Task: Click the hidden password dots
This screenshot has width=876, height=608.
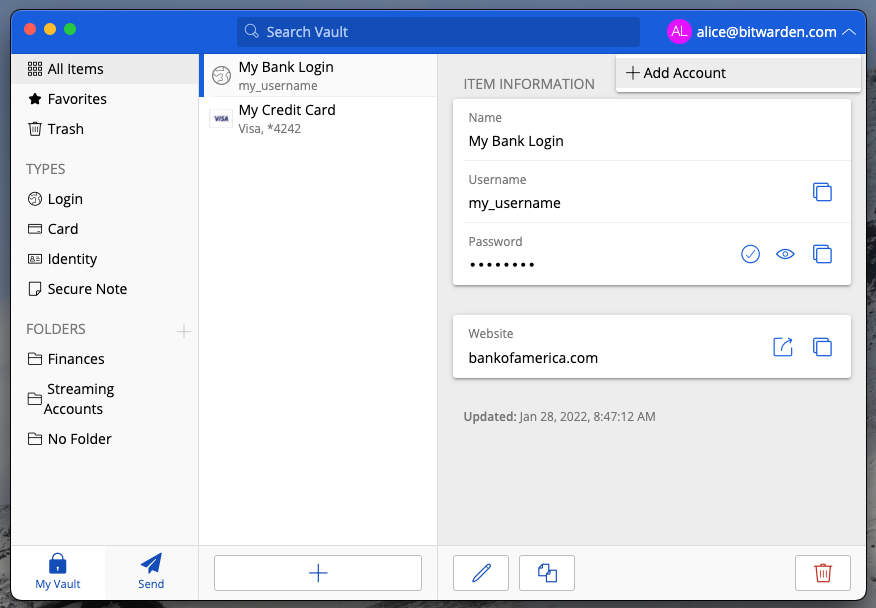Action: [502, 265]
